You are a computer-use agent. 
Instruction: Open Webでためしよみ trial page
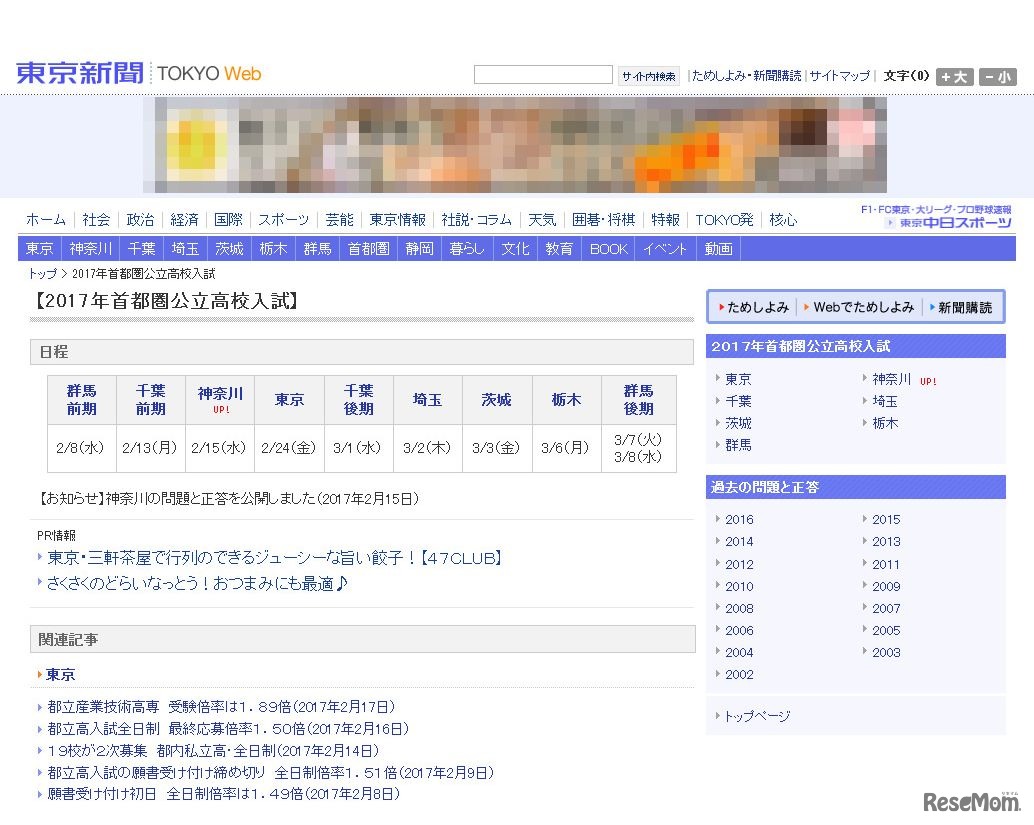click(862, 307)
